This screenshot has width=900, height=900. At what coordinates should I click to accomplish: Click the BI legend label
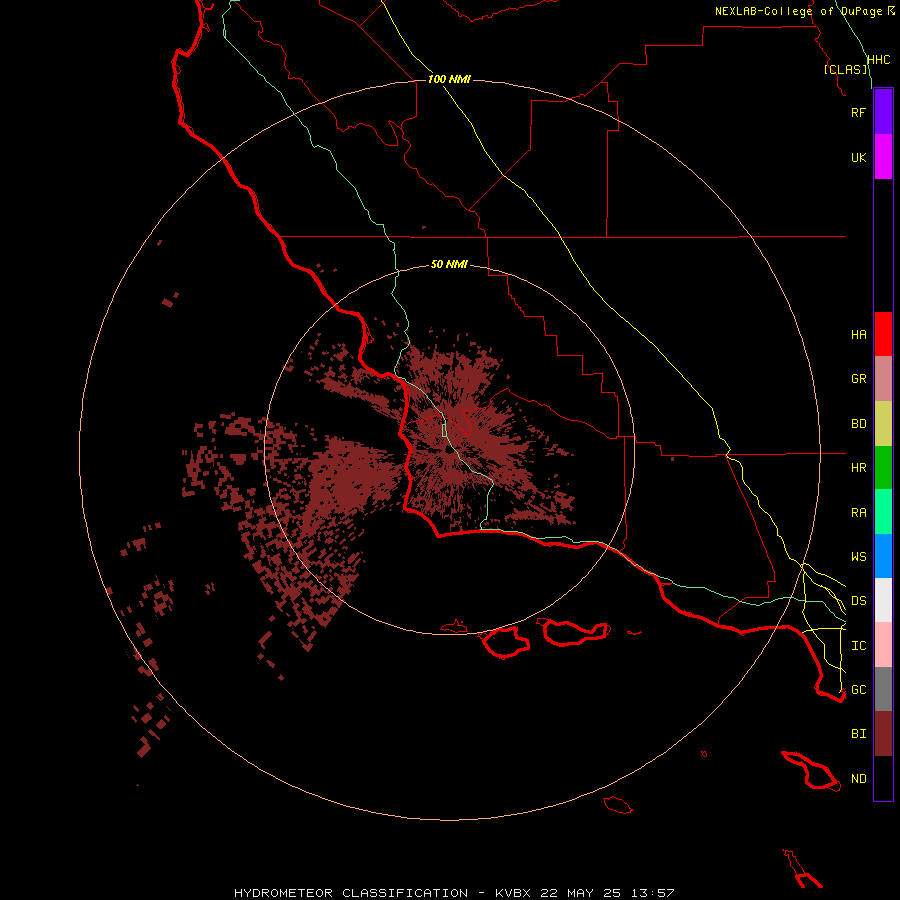pyautogui.click(x=858, y=734)
